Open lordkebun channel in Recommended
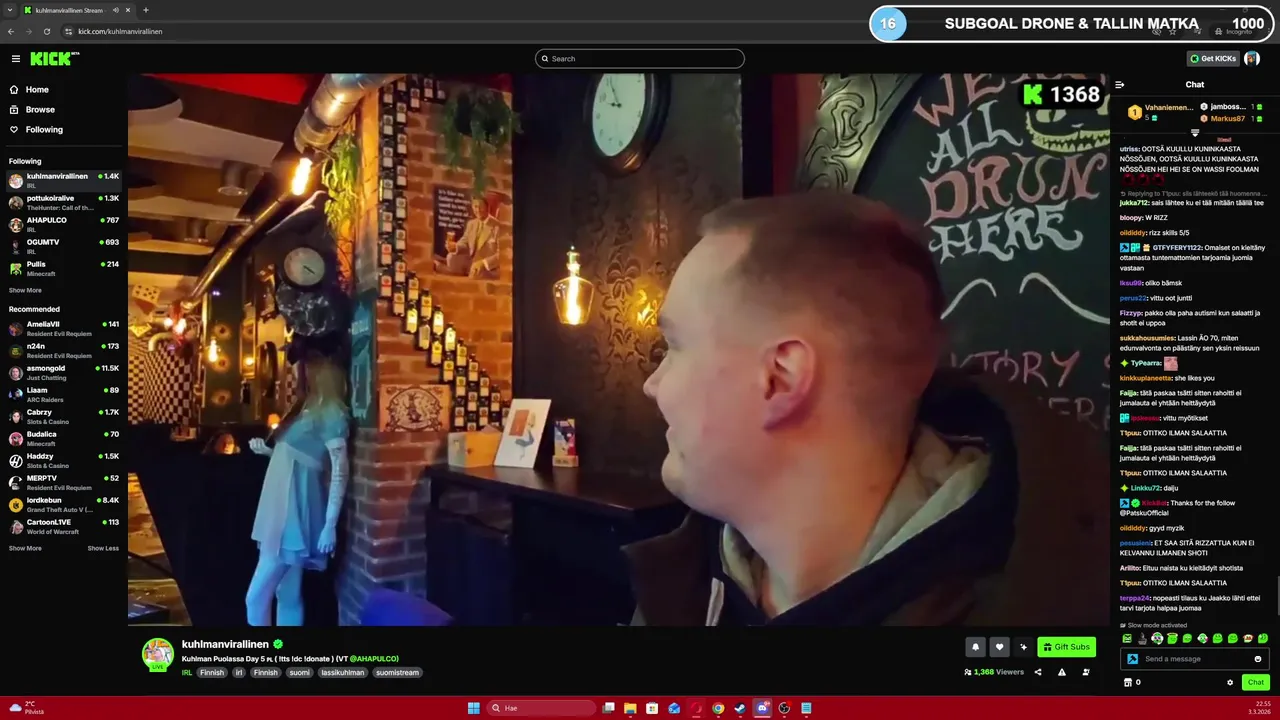1280x720 pixels. pos(64,505)
